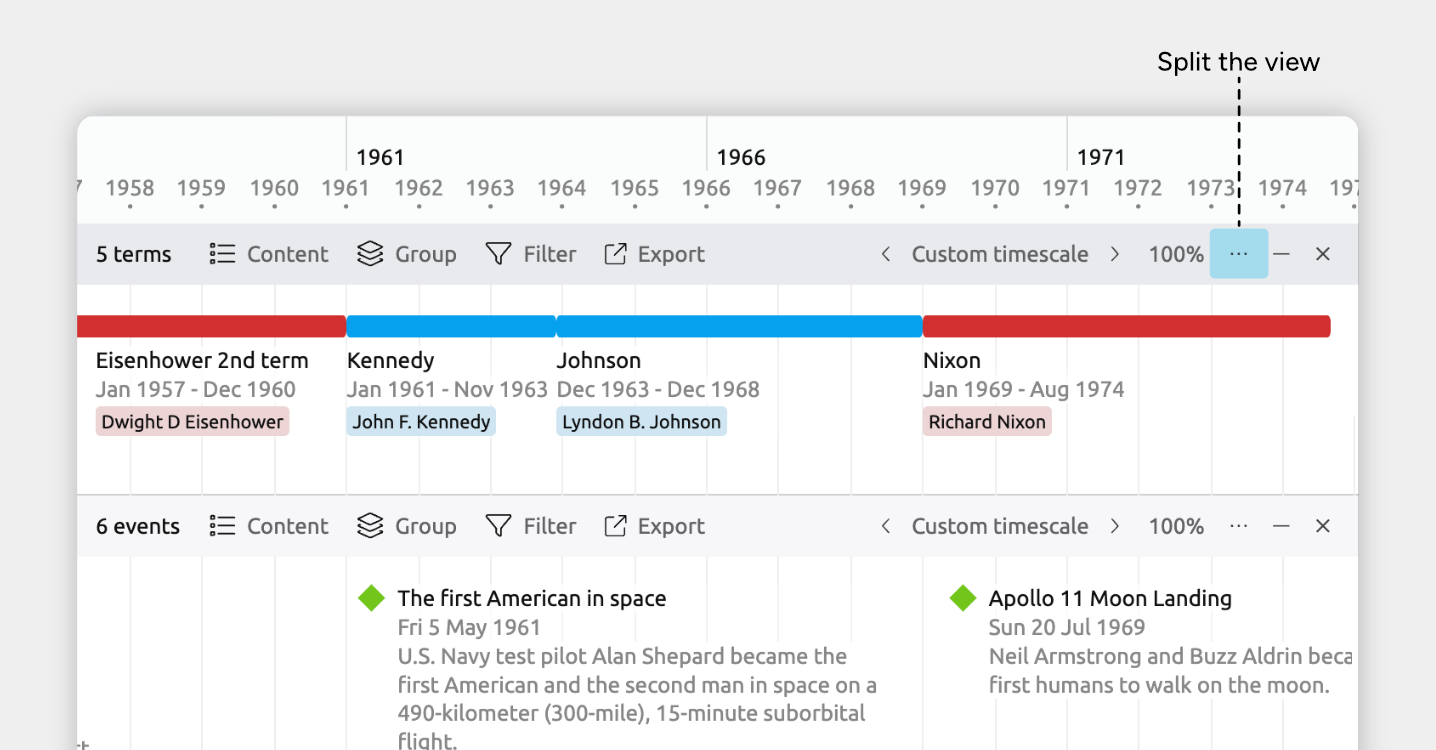Click the Dwight D Eisenhower tag
1436x750 pixels.
point(192,422)
